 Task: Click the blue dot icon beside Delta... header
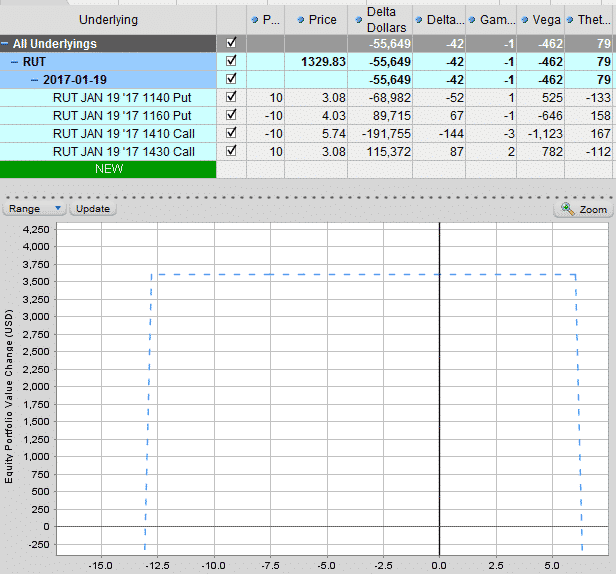pyautogui.click(x=419, y=20)
